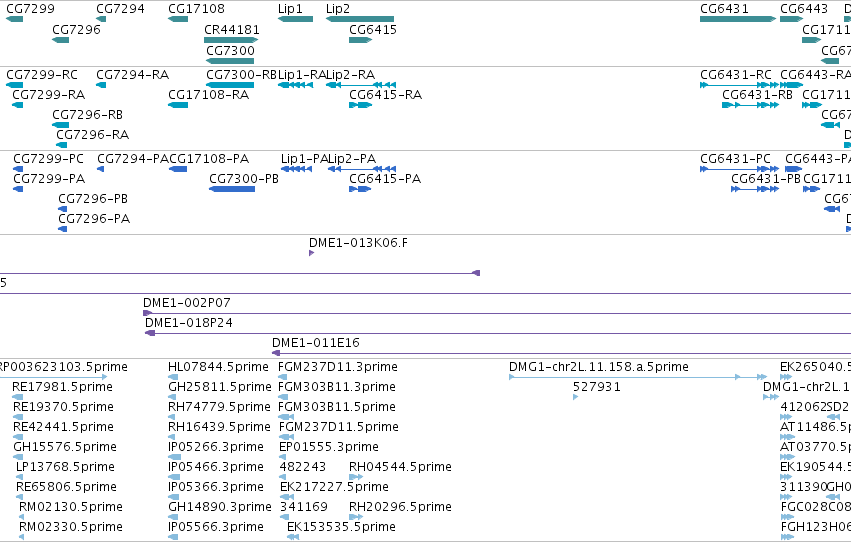Select transcript CG7296-RA
Image resolution: width=851 pixels, height=542 pixels.
tap(61, 145)
